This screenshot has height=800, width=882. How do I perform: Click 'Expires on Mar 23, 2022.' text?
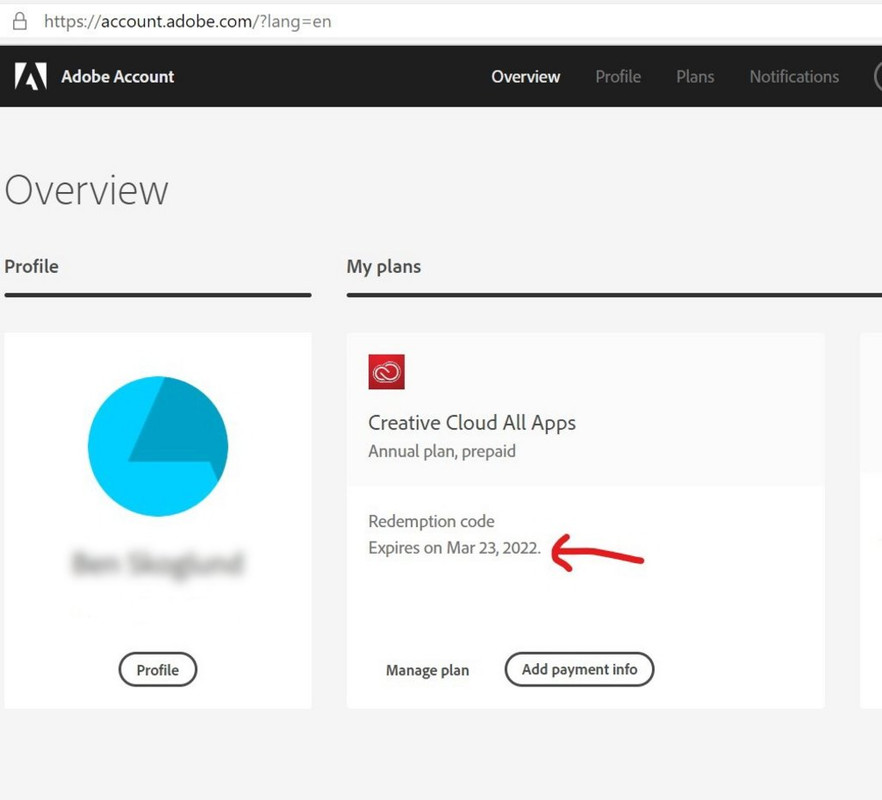click(454, 548)
